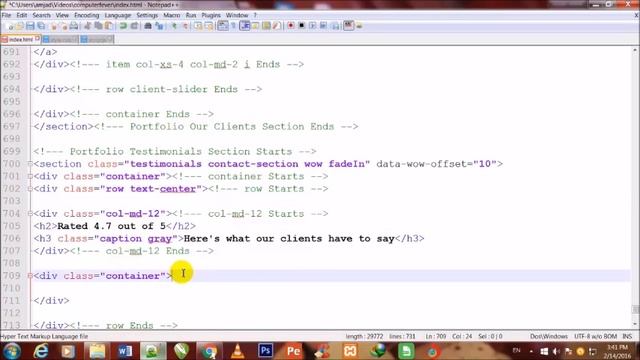The image size is (640, 360).
Task: Collapse the div fold at line 709
Action: 30,276
